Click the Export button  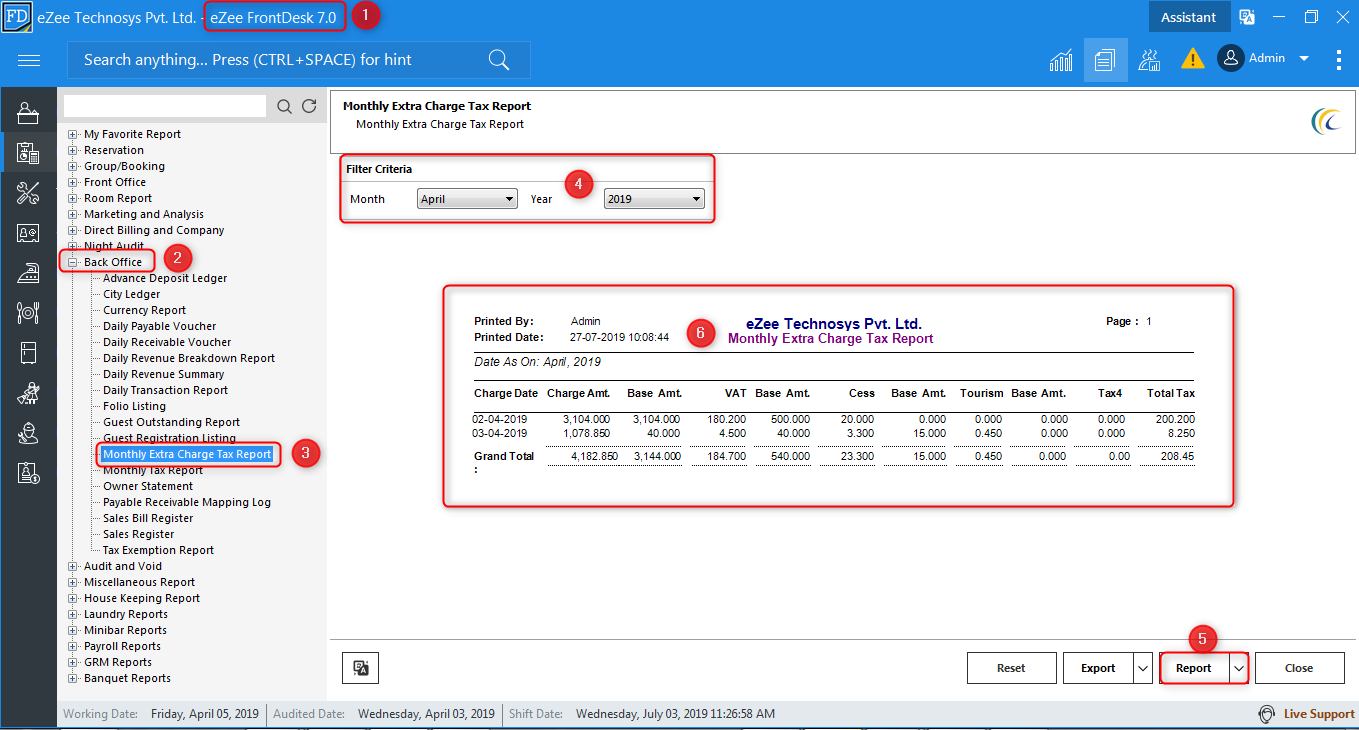point(1098,668)
